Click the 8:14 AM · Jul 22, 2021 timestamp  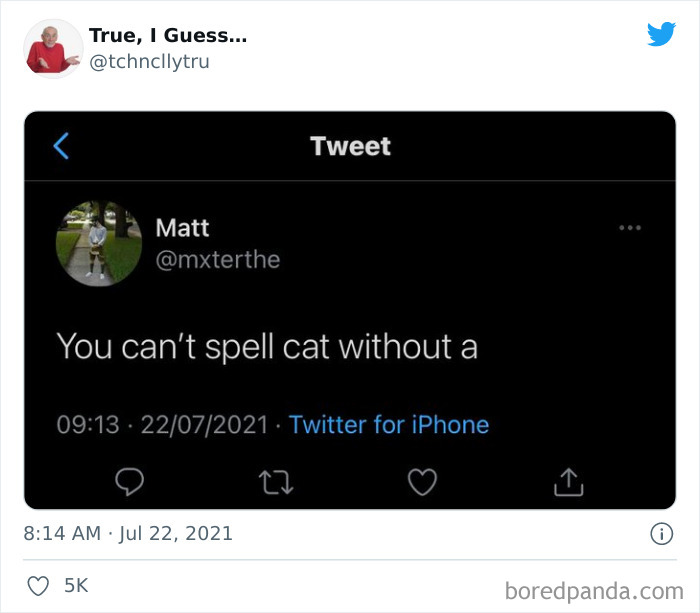pyautogui.click(x=128, y=534)
